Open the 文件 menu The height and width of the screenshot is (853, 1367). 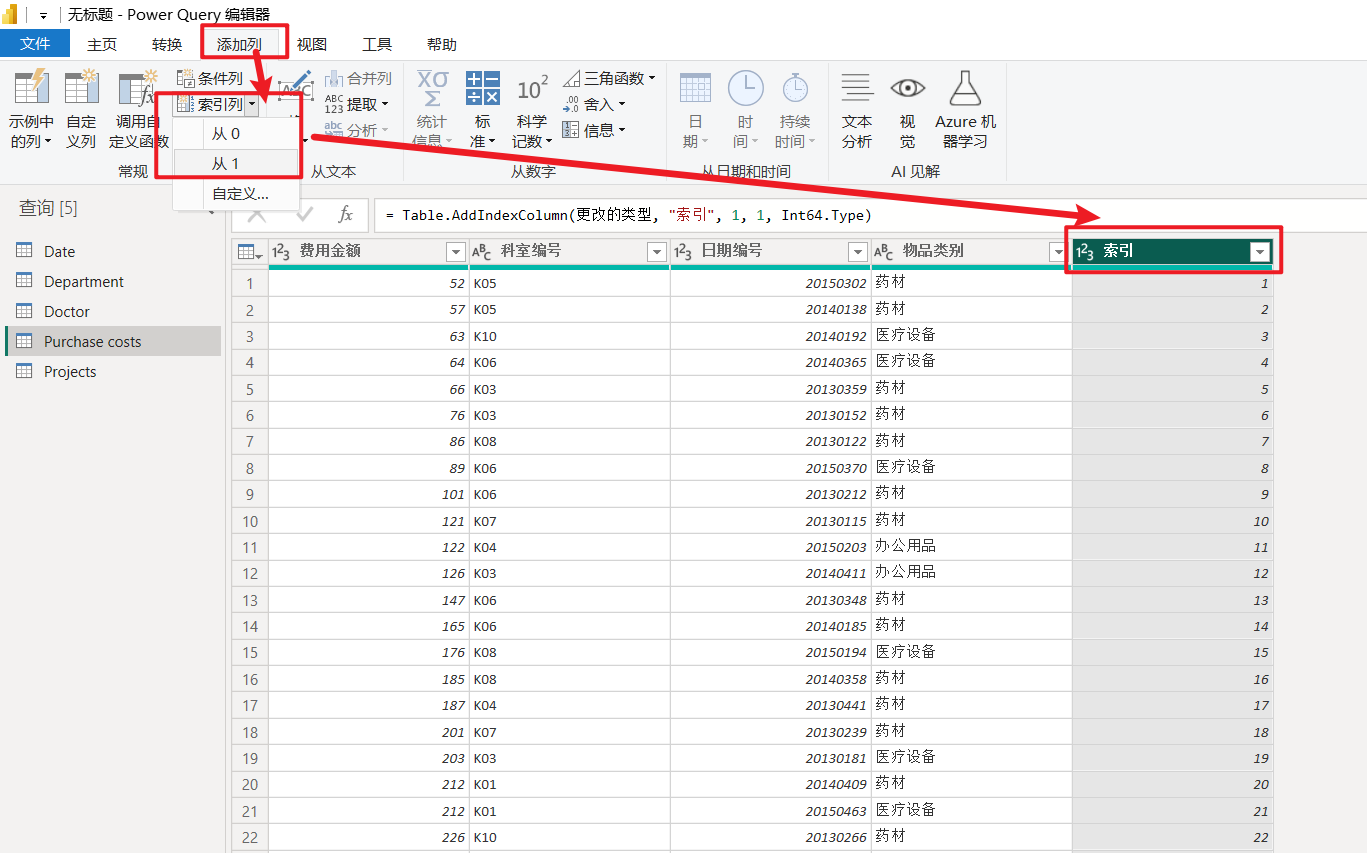pos(35,44)
